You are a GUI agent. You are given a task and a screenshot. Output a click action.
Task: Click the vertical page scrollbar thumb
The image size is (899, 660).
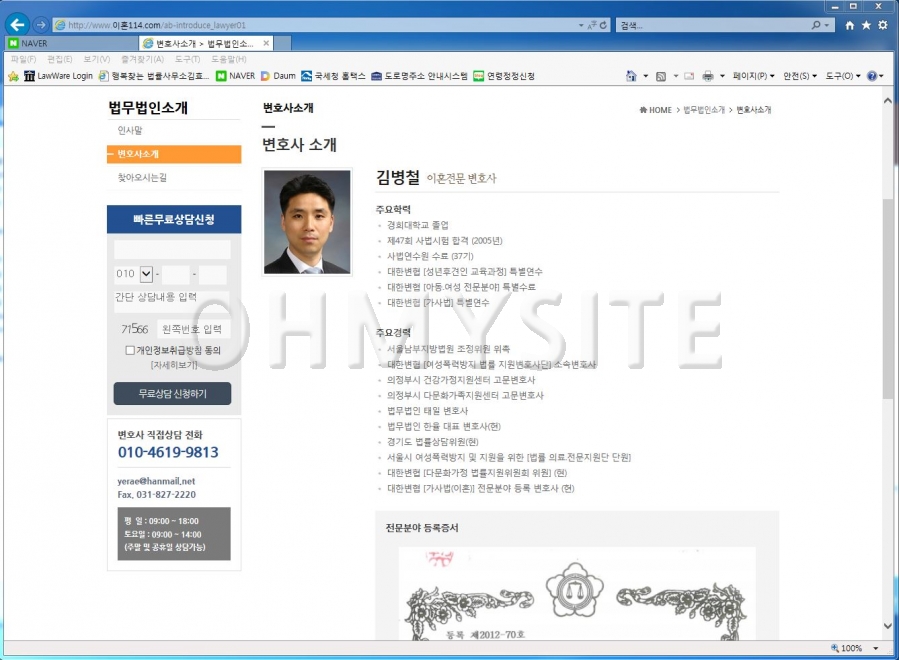point(888,300)
